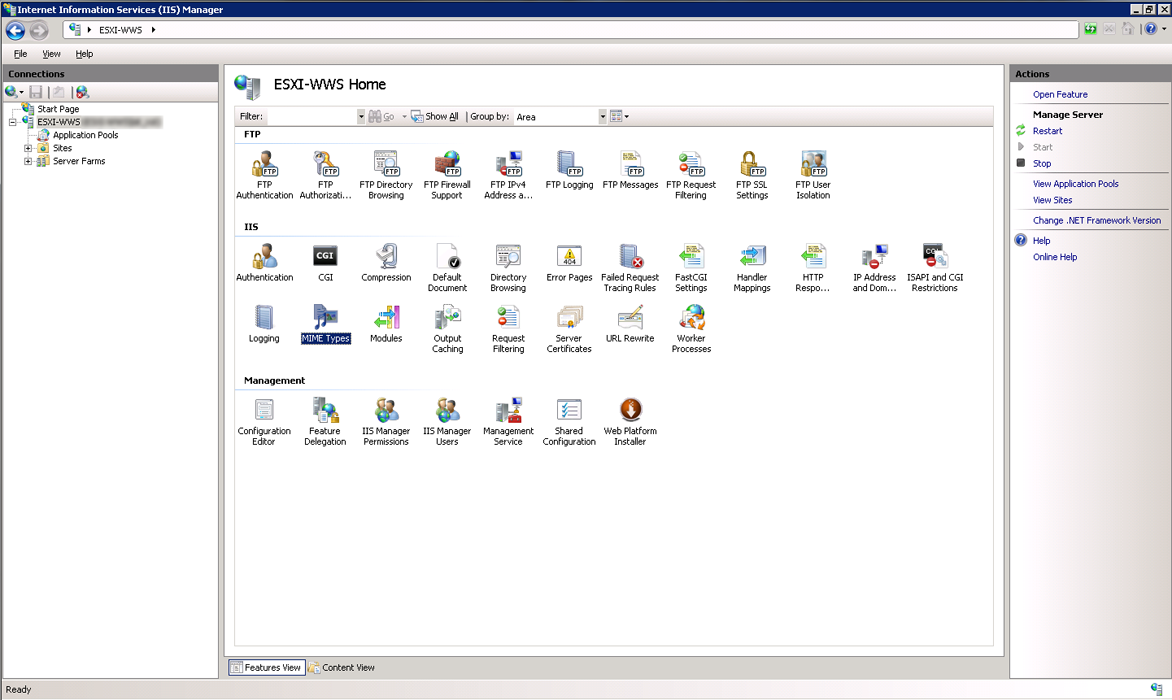Select the URL Rewrite icon

pyautogui.click(x=630, y=324)
